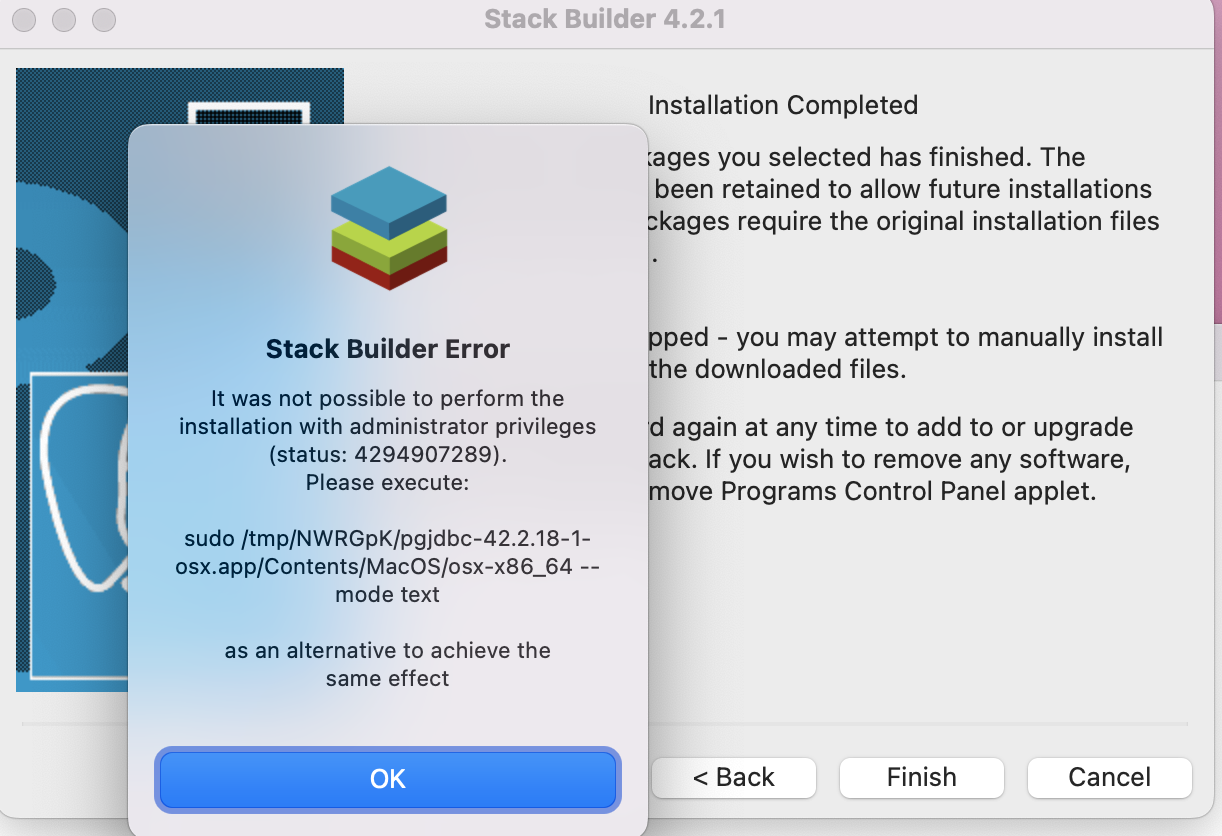1222x836 pixels.
Task: Click the status code 4294907289 text
Action: point(388,455)
